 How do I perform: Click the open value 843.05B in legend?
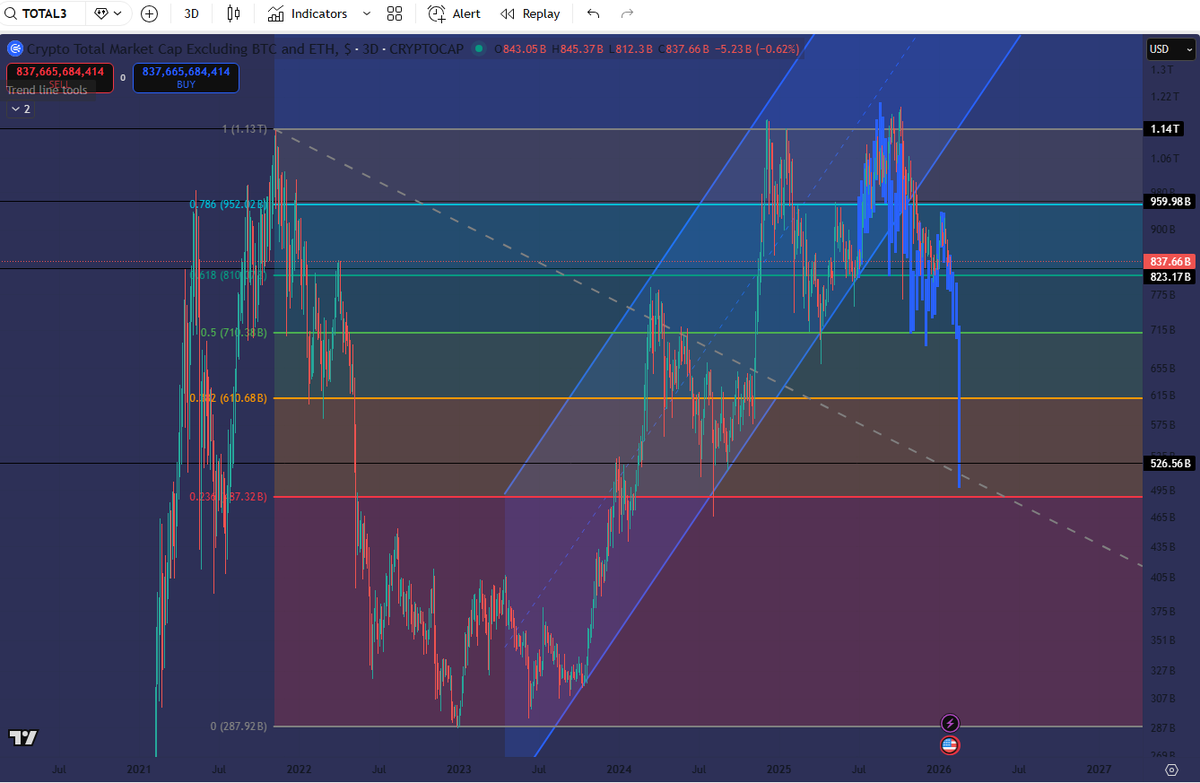[x=524, y=48]
